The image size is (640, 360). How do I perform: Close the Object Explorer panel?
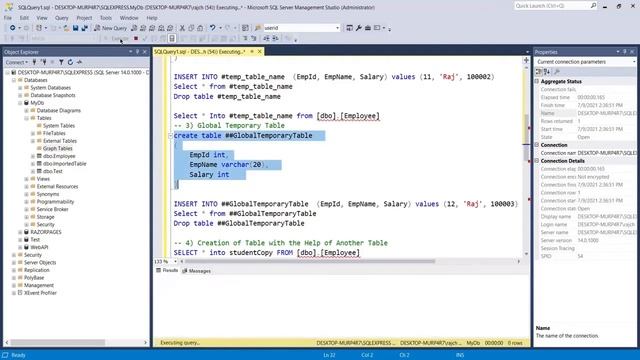(x=144, y=52)
